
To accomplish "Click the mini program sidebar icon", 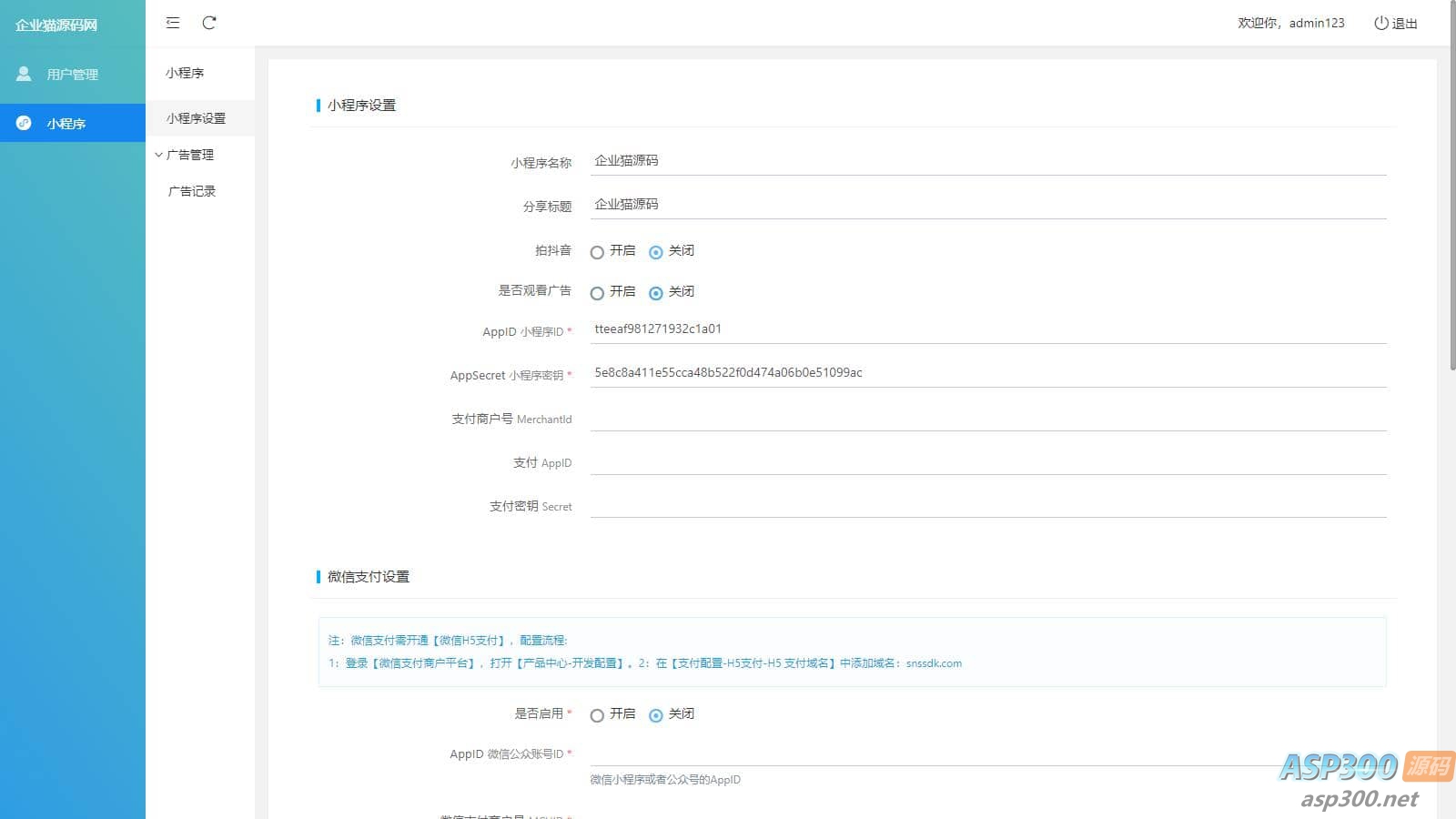I will pos(24,123).
